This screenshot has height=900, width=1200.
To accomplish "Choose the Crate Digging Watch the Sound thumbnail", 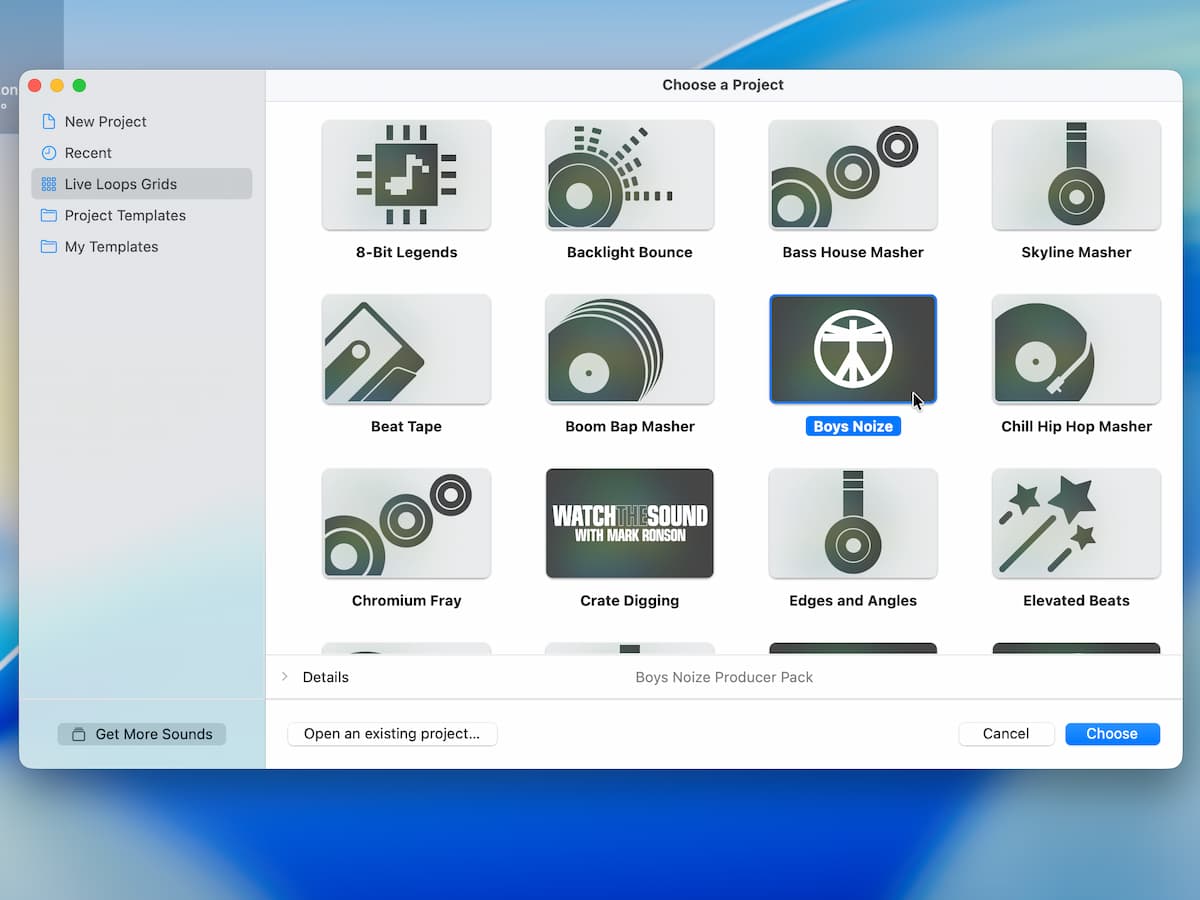I will [630, 523].
